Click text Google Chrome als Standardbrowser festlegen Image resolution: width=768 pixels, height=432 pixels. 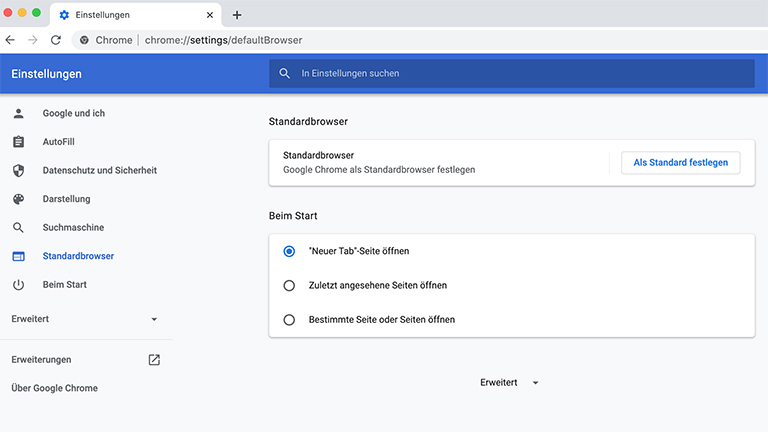379,169
